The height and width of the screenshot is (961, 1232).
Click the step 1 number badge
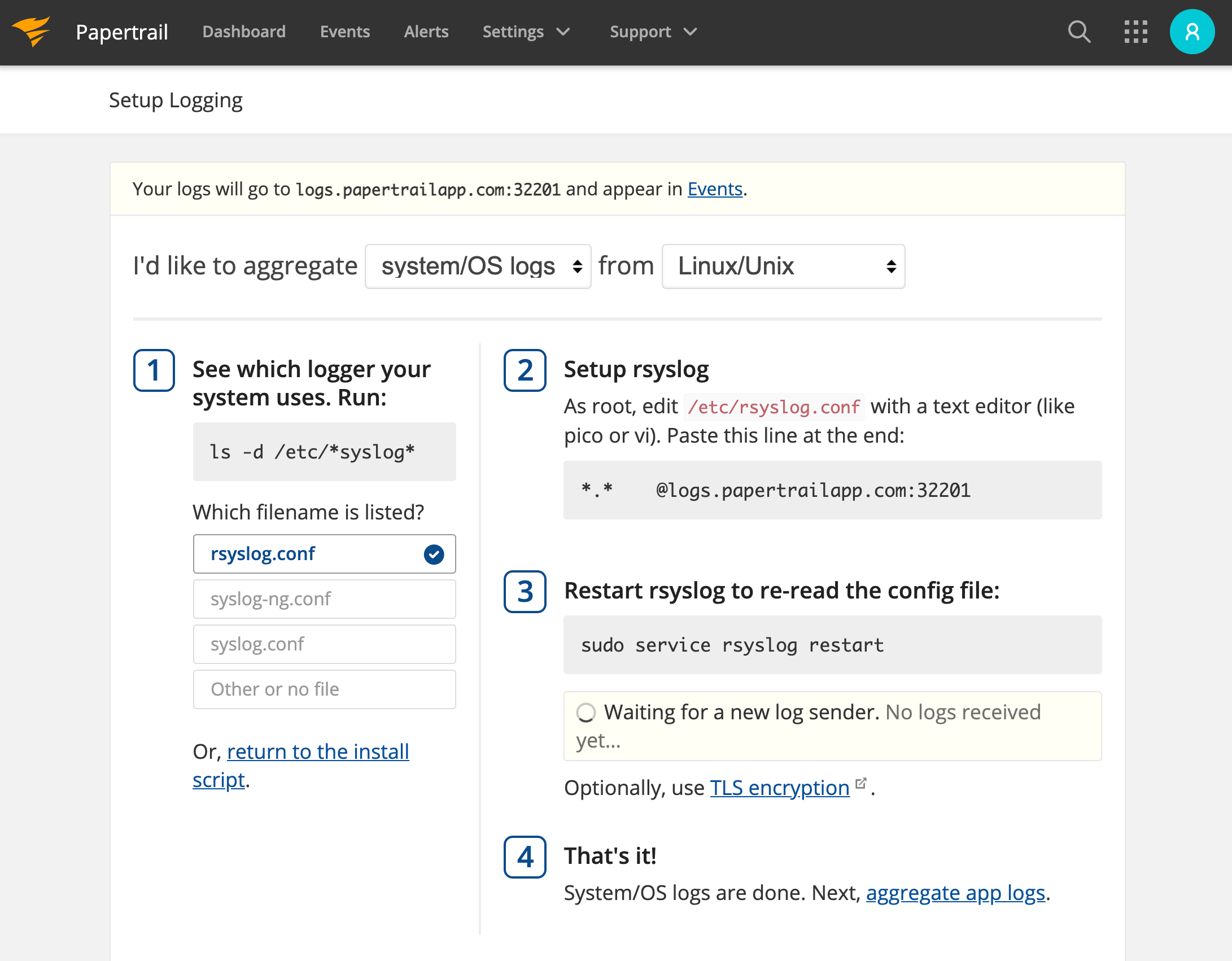(x=153, y=371)
